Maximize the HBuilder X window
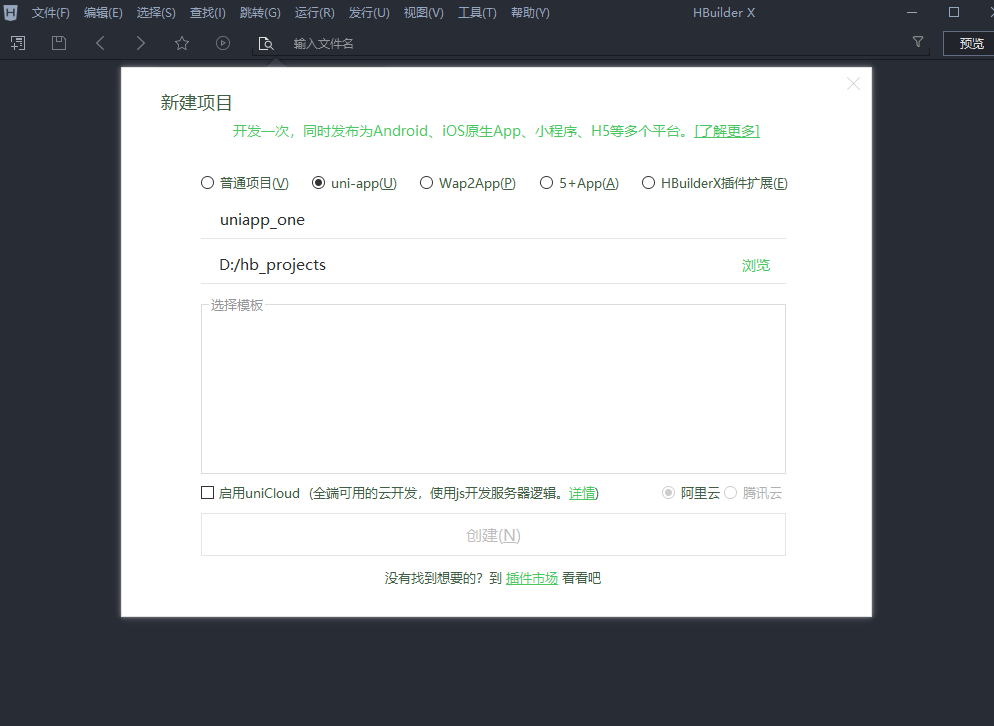This screenshot has width=994, height=726. pos(953,13)
